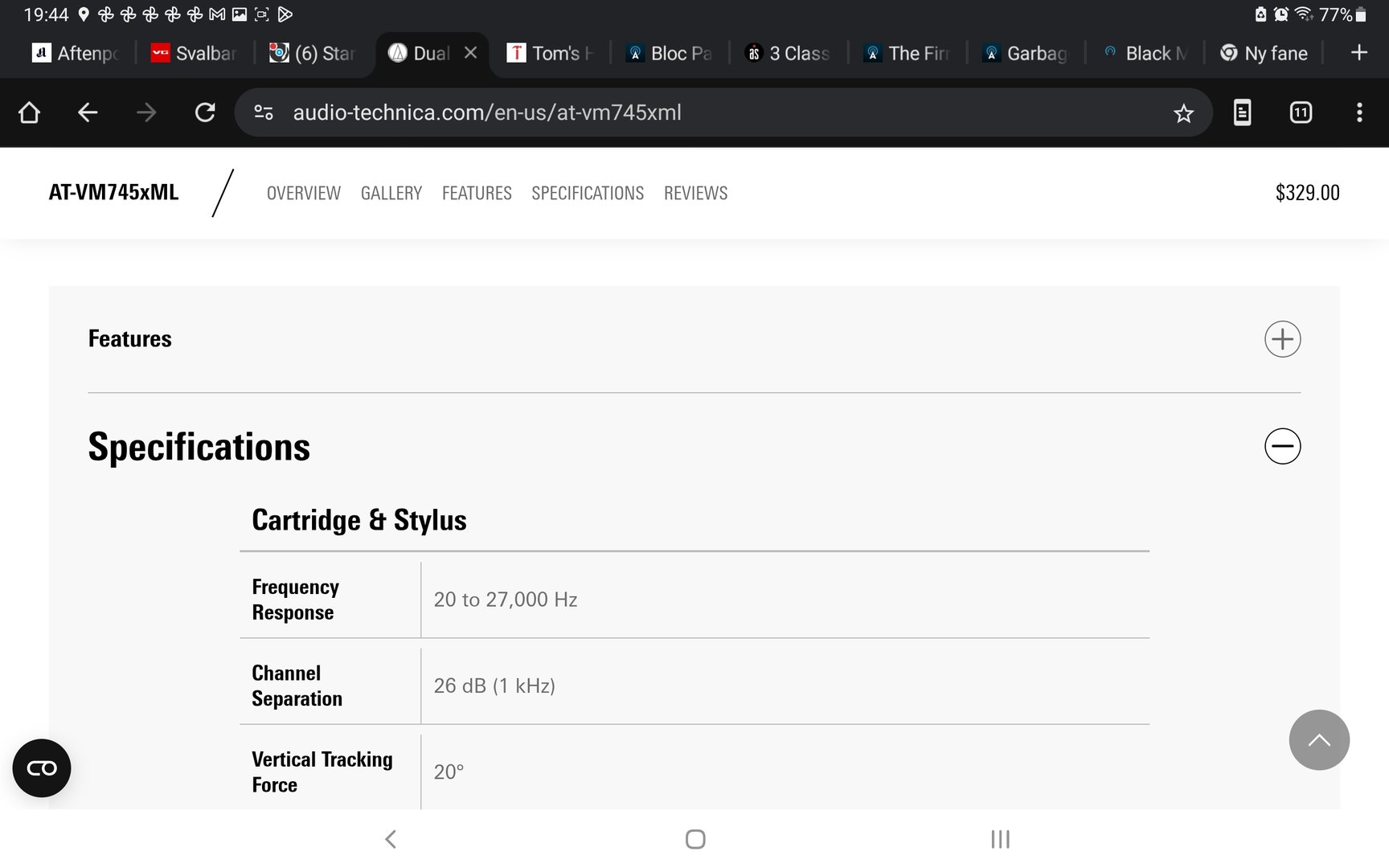Click the Channel Separation row label
Viewport: 1389px width, 868px height.
point(297,686)
